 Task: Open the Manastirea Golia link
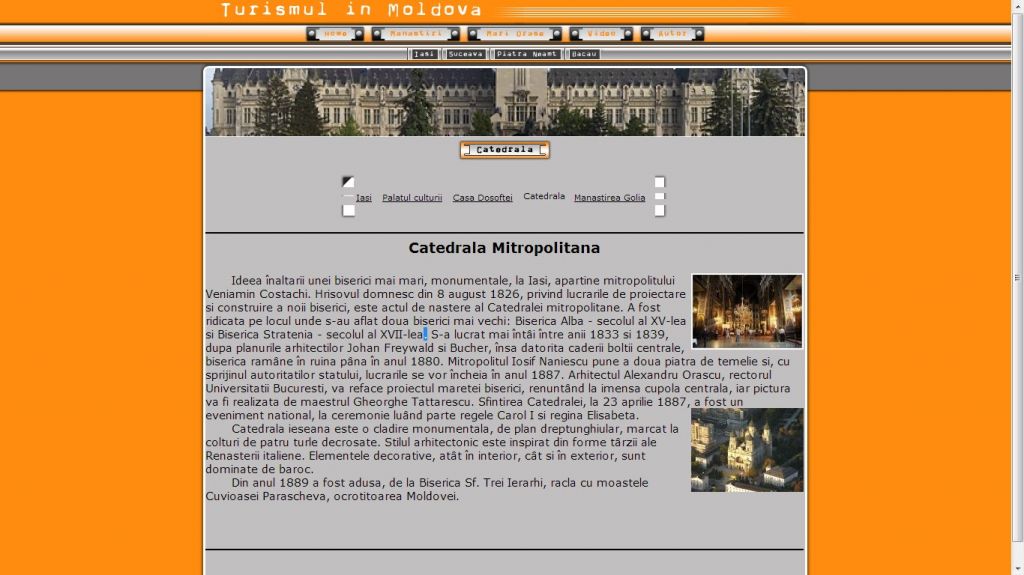point(609,198)
